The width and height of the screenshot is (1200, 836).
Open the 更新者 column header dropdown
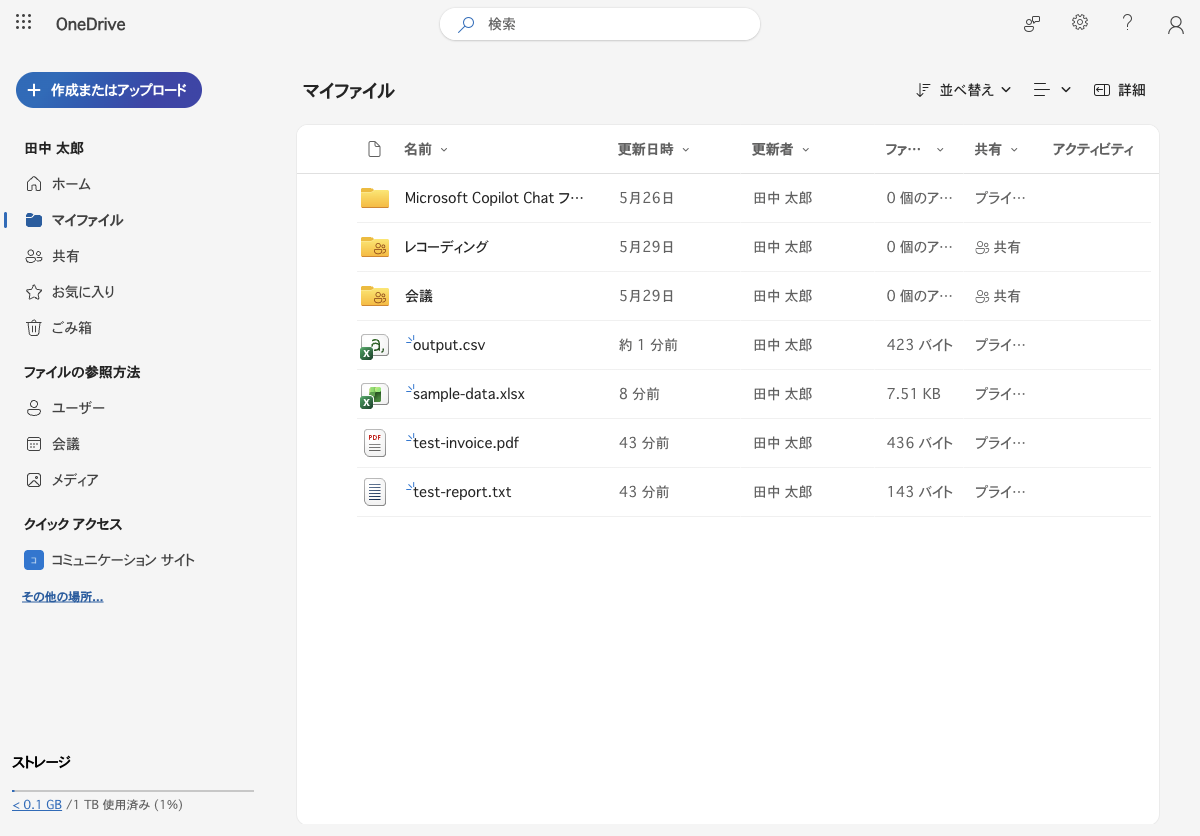[x=781, y=150]
